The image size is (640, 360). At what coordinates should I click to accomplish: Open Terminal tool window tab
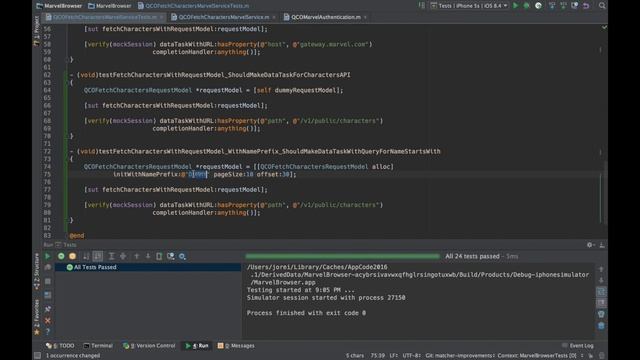point(98,346)
